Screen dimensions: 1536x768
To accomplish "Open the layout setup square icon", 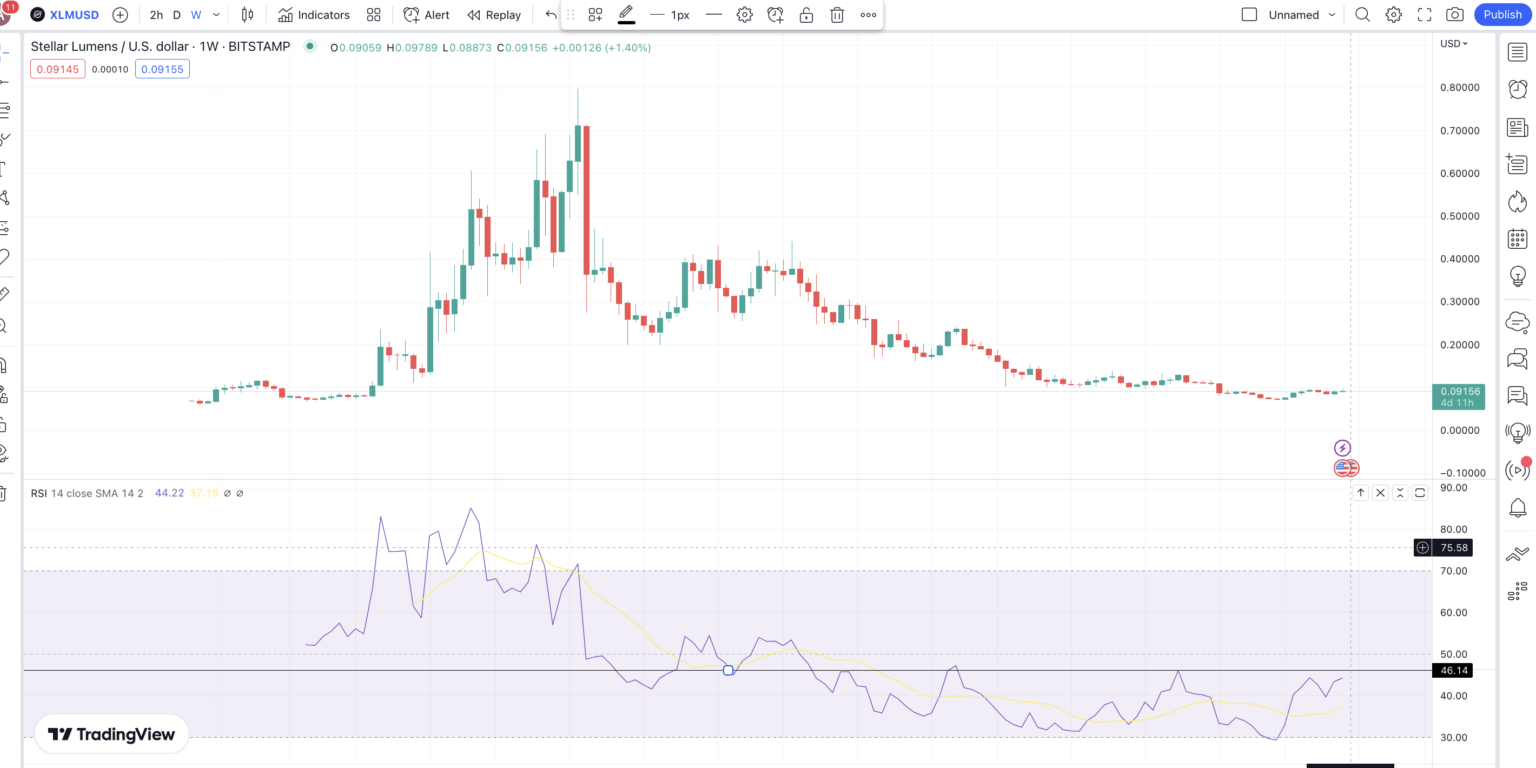I will click(1249, 15).
